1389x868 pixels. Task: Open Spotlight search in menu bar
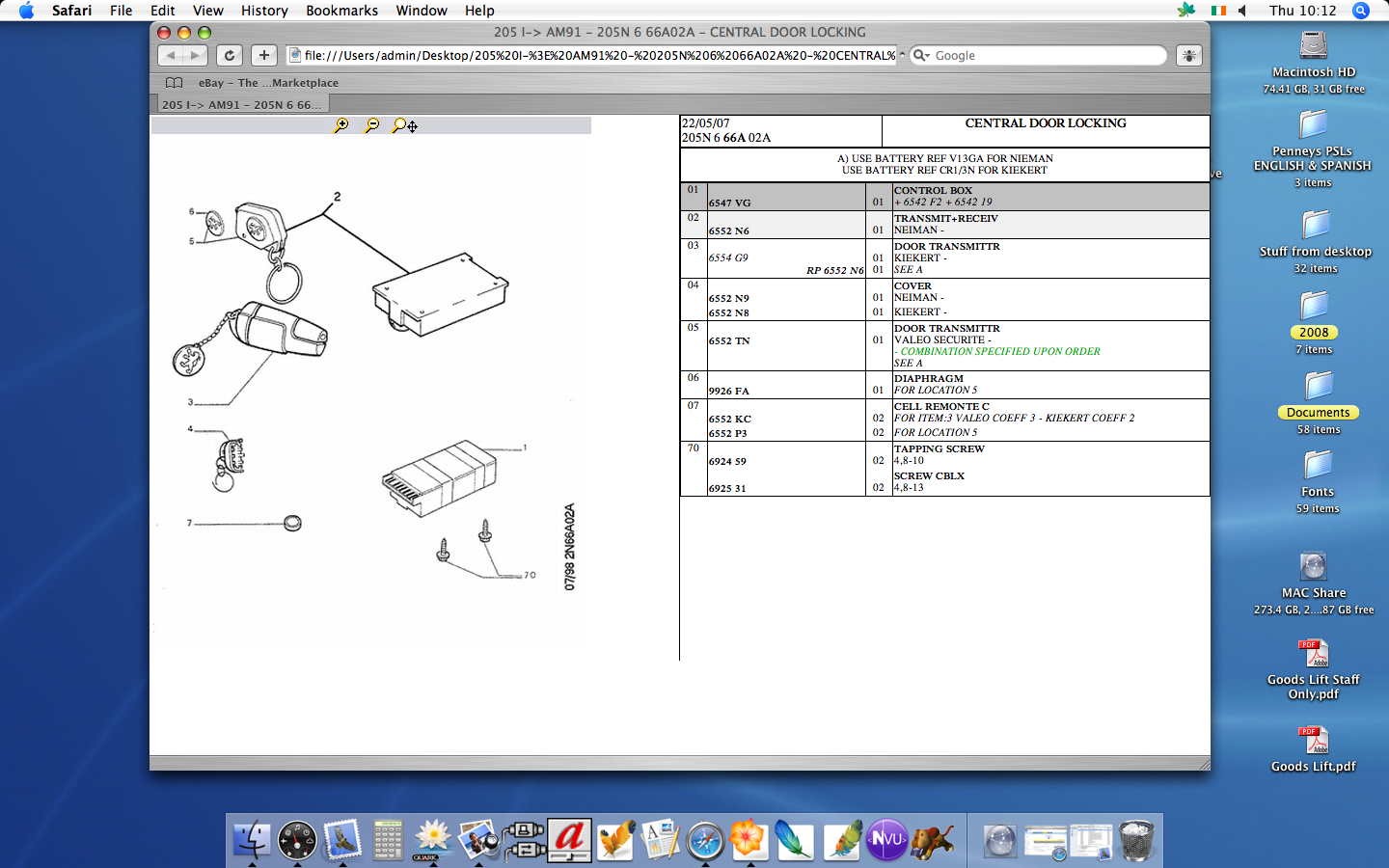(x=1360, y=11)
